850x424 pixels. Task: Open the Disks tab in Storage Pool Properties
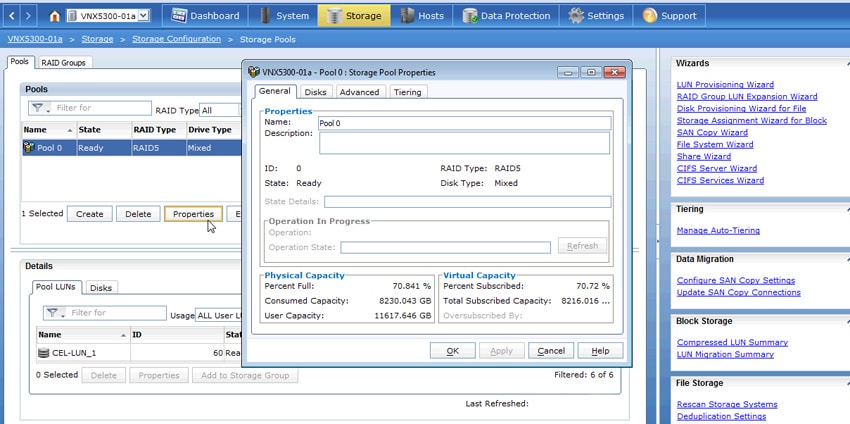click(315, 92)
